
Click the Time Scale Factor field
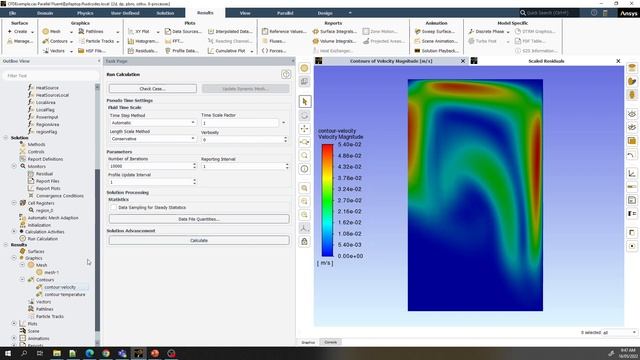point(240,123)
